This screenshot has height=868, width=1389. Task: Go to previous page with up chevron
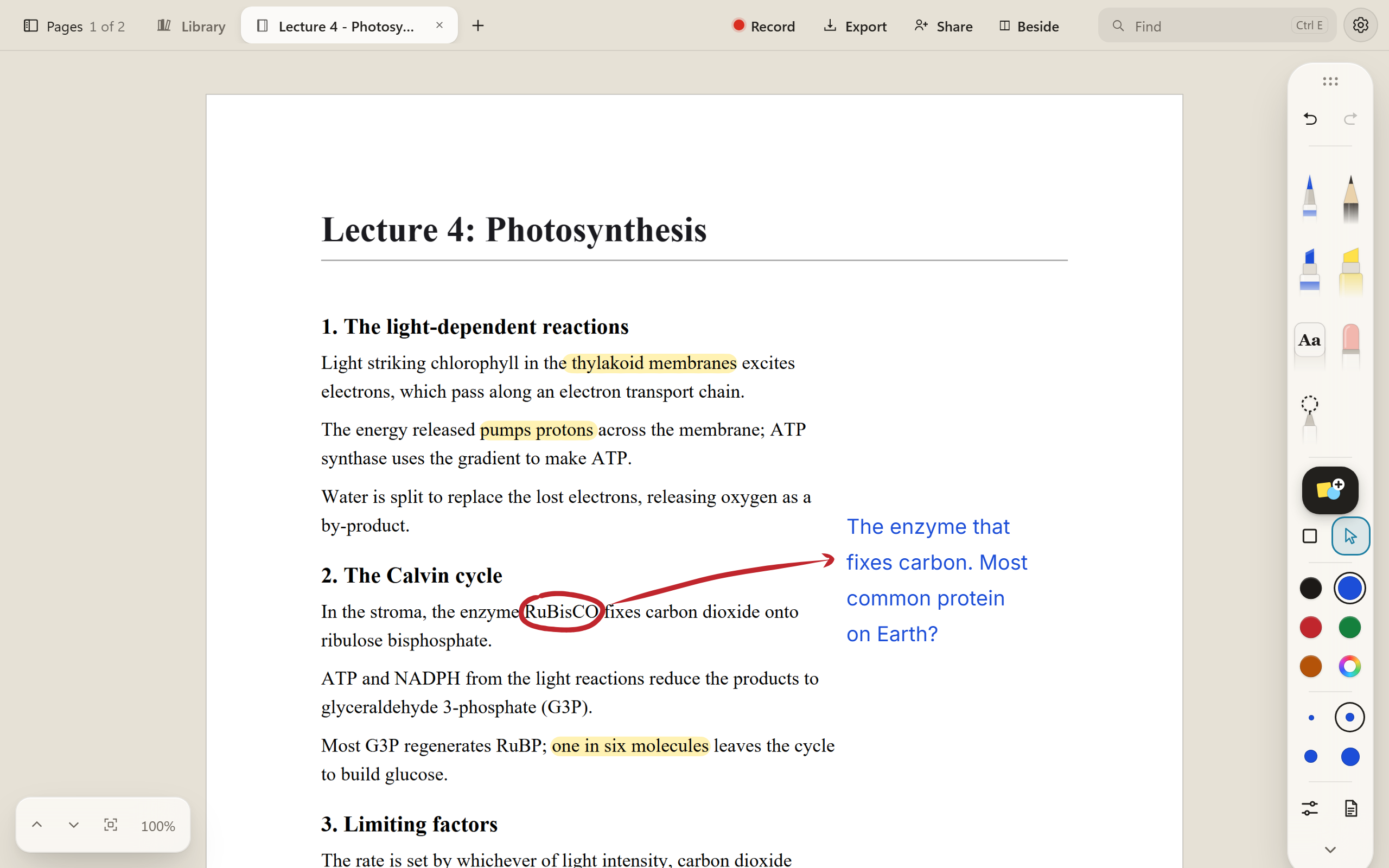pos(37,825)
